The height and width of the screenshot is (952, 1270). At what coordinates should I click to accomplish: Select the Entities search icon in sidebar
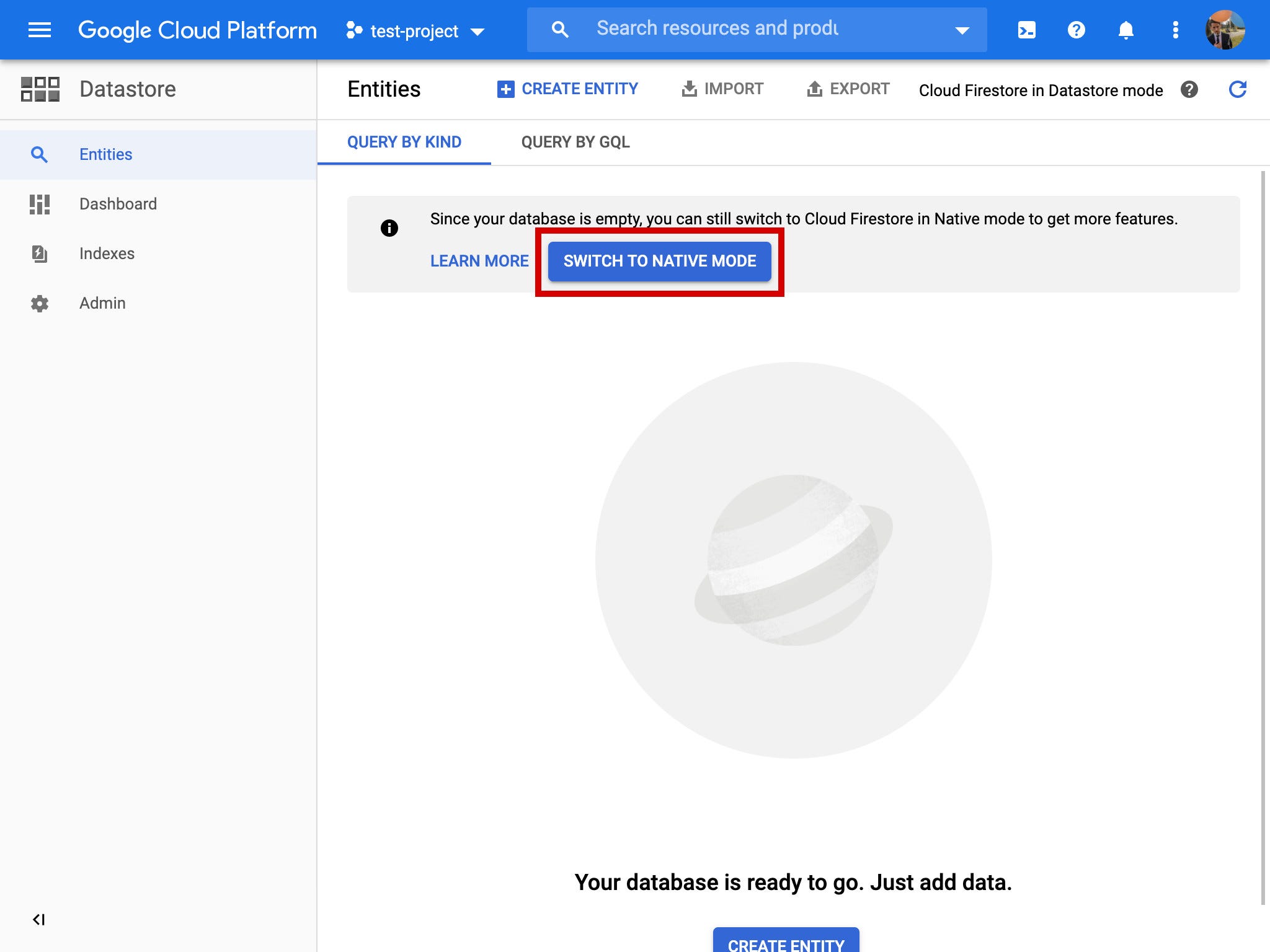coord(40,154)
